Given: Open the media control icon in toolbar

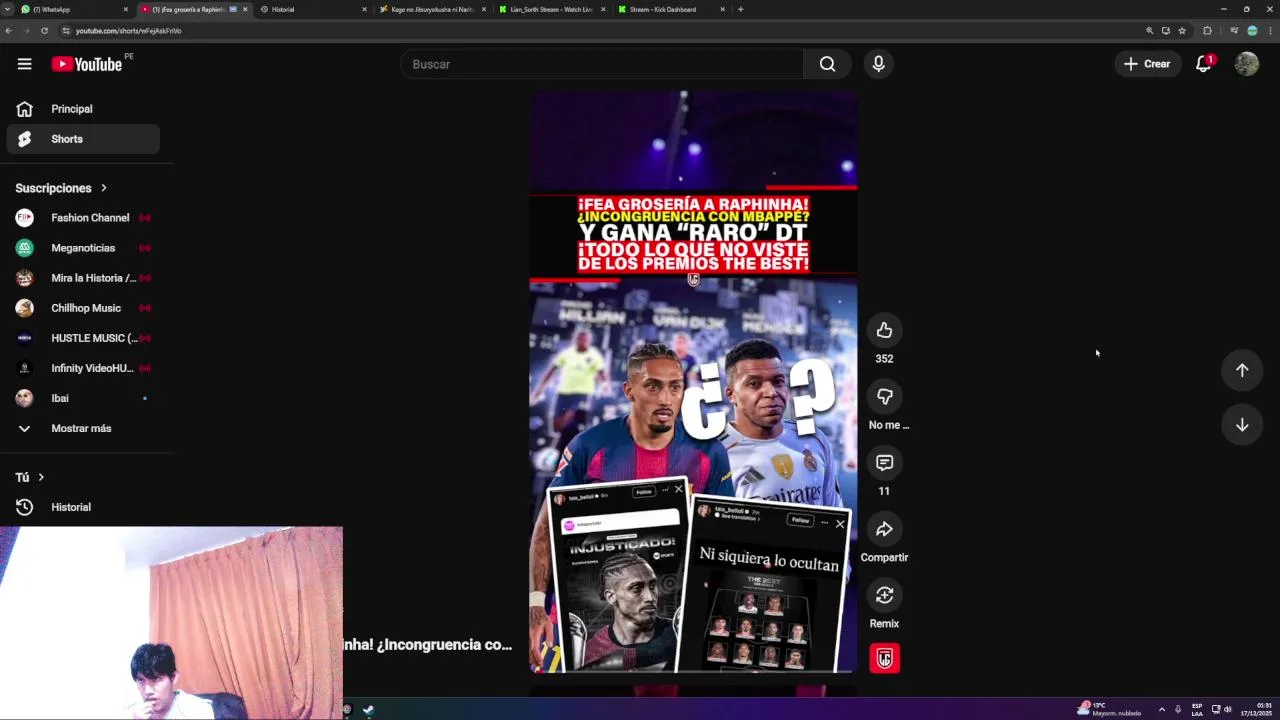Looking at the screenshot, I should (x=1234, y=31).
